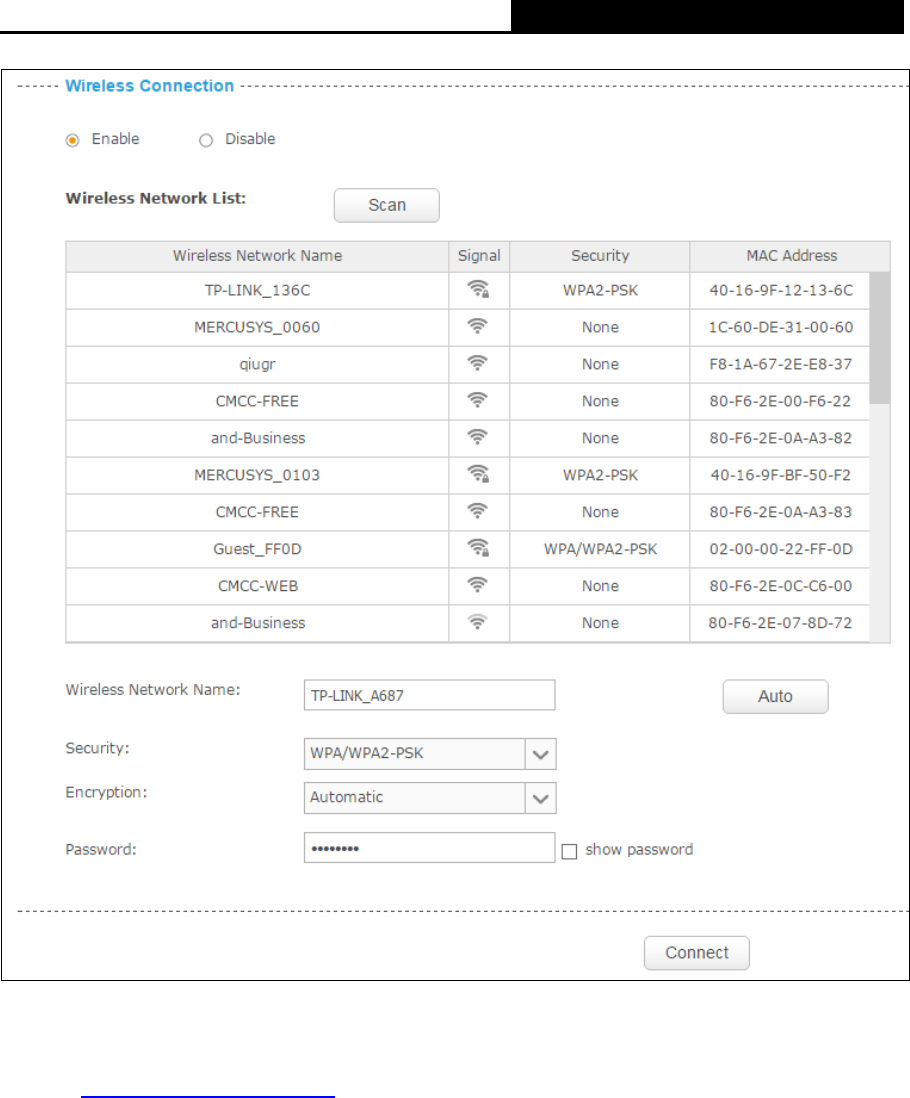This screenshot has width=910, height=1098.
Task: Click MAC address 80-F6-2E-00-F6-22
Action: click(x=780, y=401)
